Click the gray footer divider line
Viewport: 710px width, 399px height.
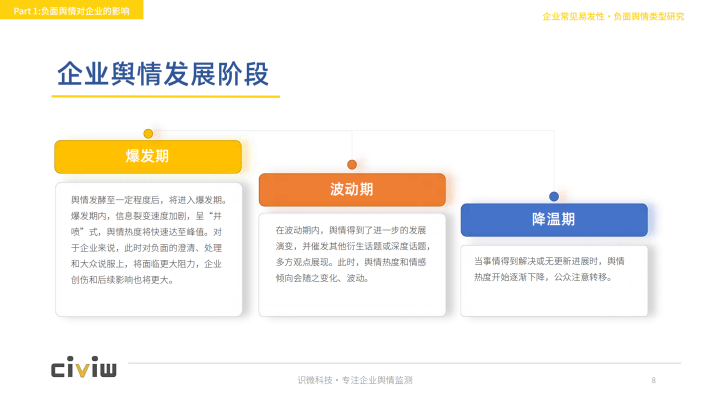(404, 363)
